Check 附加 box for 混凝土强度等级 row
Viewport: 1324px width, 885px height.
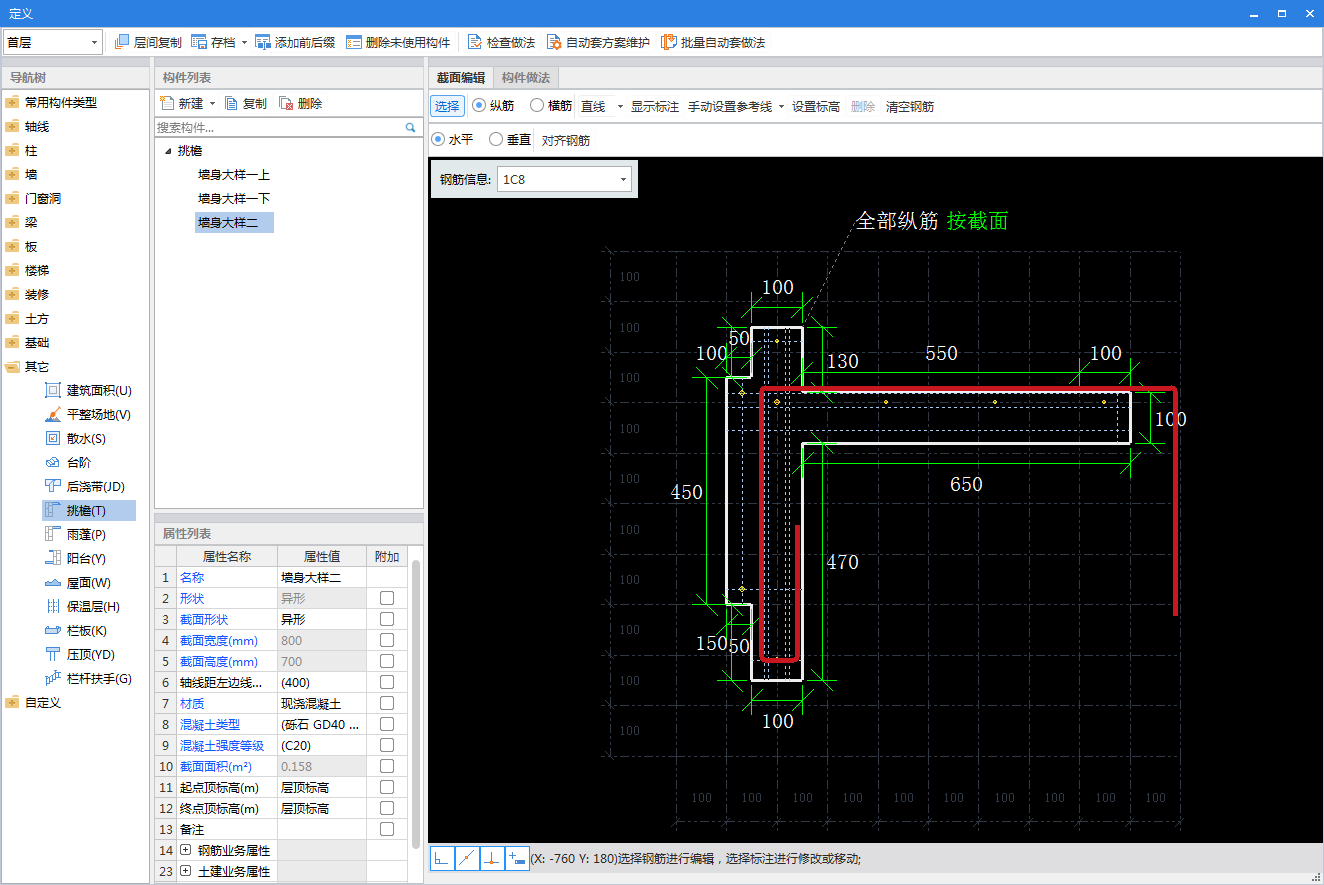pyautogui.click(x=387, y=745)
